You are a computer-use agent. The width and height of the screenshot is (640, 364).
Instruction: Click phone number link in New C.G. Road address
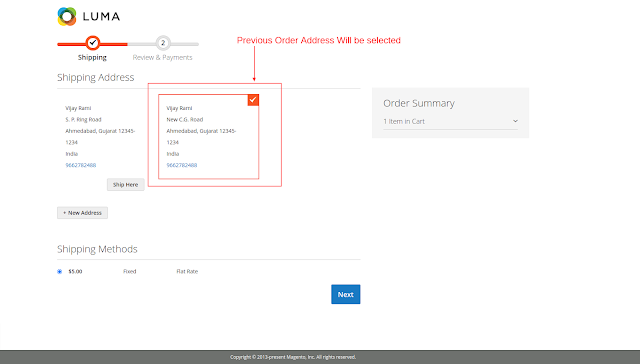click(x=182, y=165)
